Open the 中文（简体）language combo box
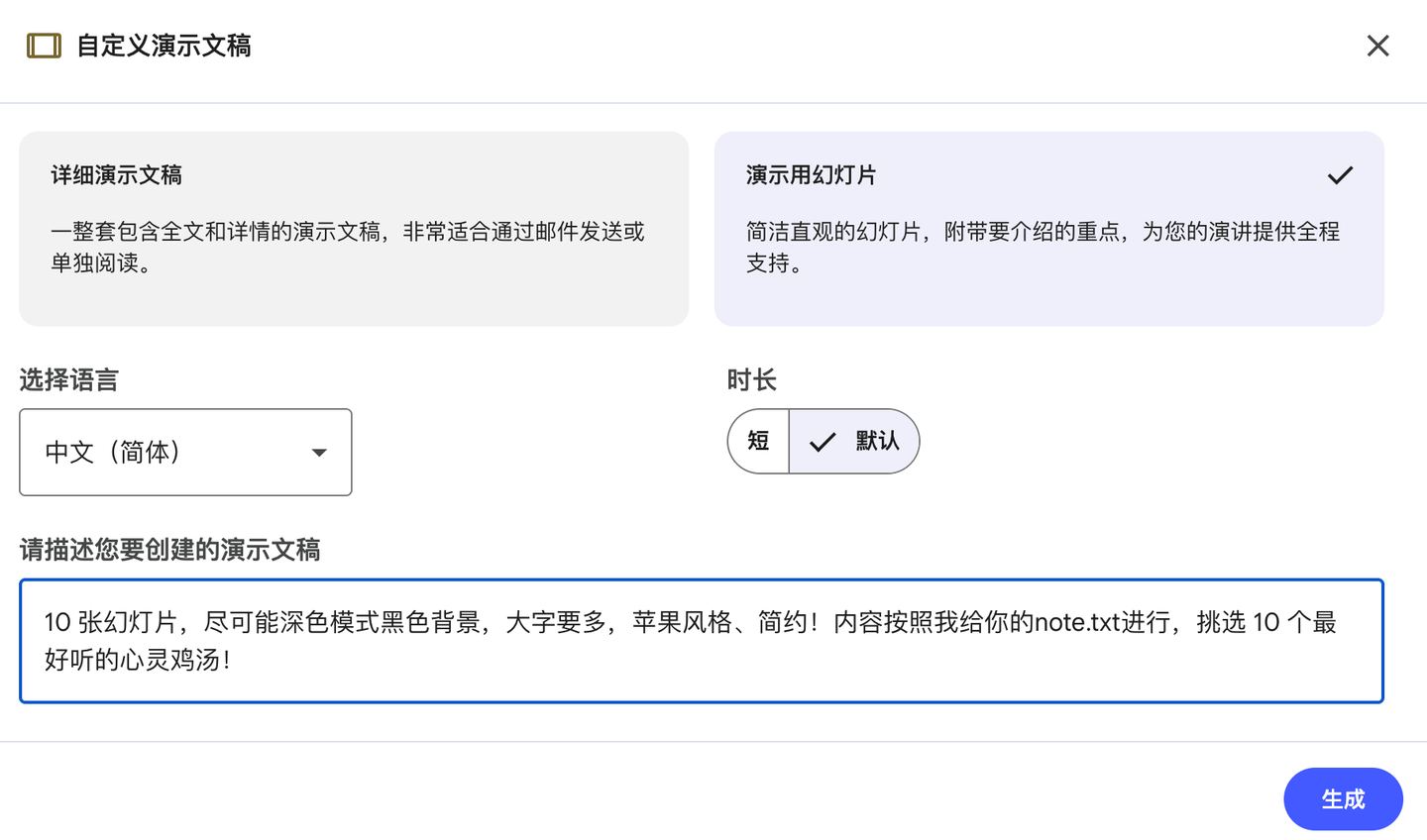This screenshot has height=840, width=1427. (185, 452)
